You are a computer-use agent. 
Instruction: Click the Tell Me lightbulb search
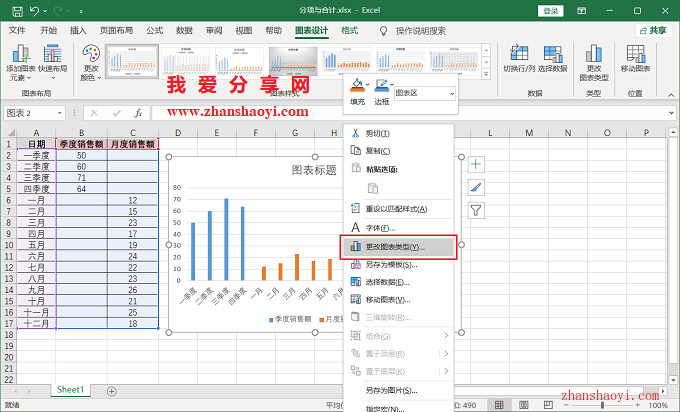click(x=383, y=31)
